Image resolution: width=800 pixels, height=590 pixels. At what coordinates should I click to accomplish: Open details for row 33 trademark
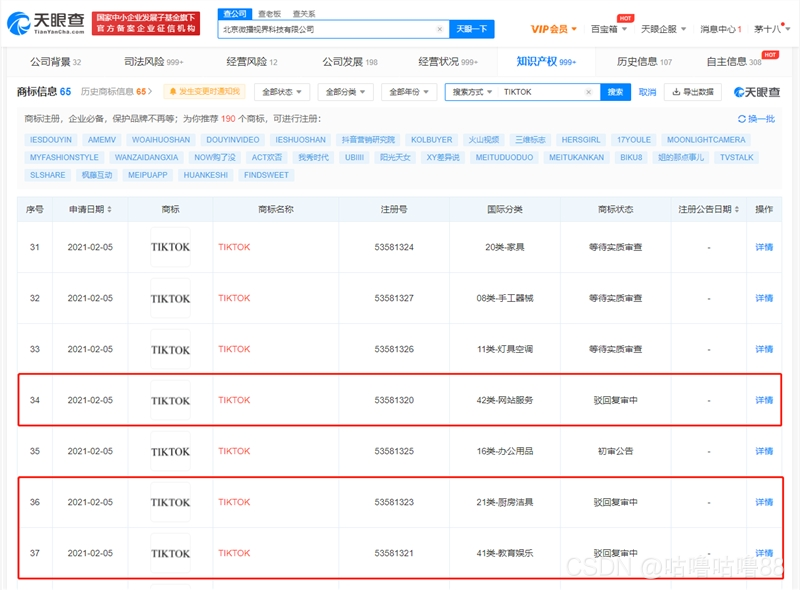[x=764, y=349]
